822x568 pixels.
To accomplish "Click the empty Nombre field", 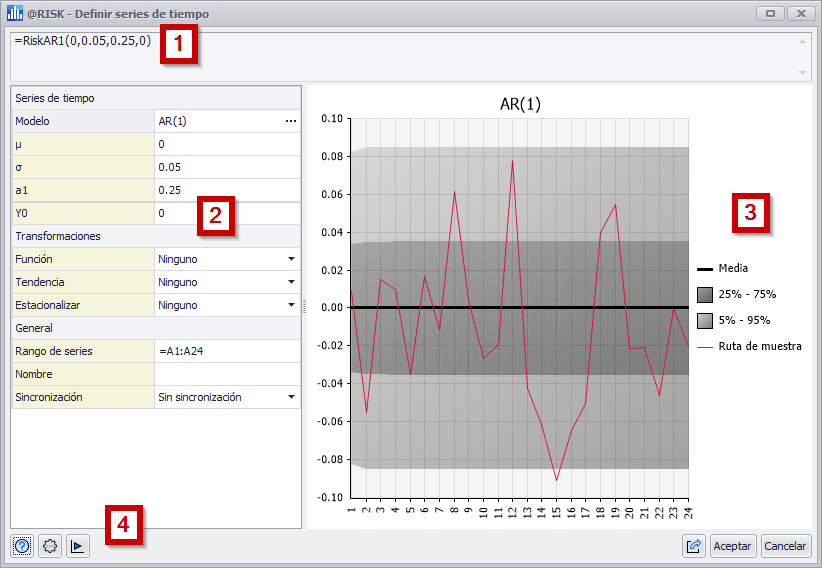I will point(227,374).
